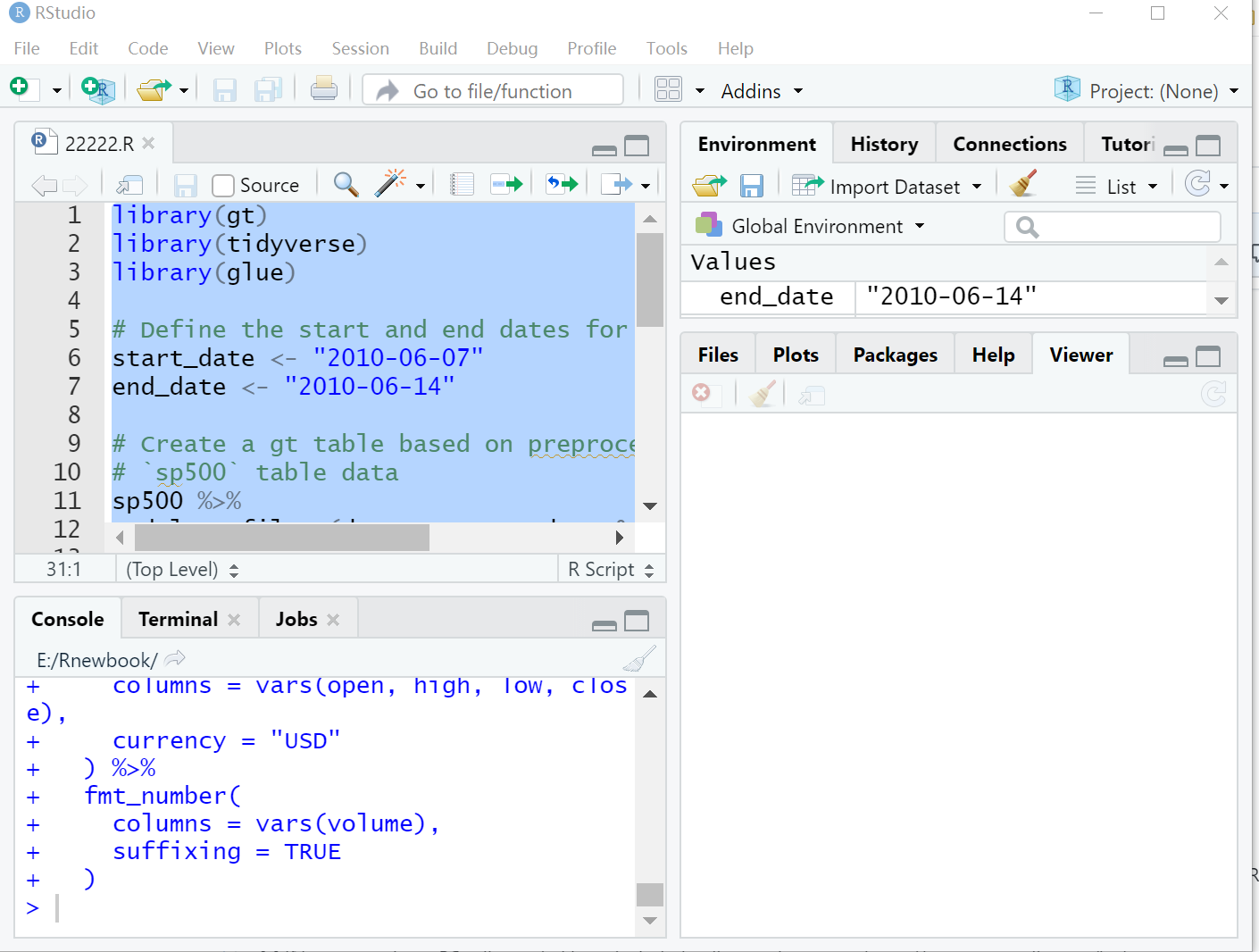Open the find/replace magnifier in the editor
This screenshot has width=1259, height=952.
(x=345, y=184)
